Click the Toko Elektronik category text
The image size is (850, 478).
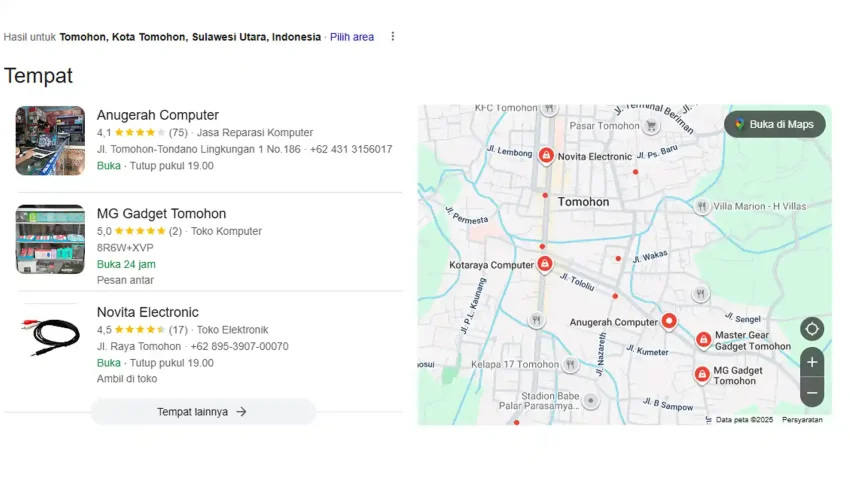[x=233, y=330]
